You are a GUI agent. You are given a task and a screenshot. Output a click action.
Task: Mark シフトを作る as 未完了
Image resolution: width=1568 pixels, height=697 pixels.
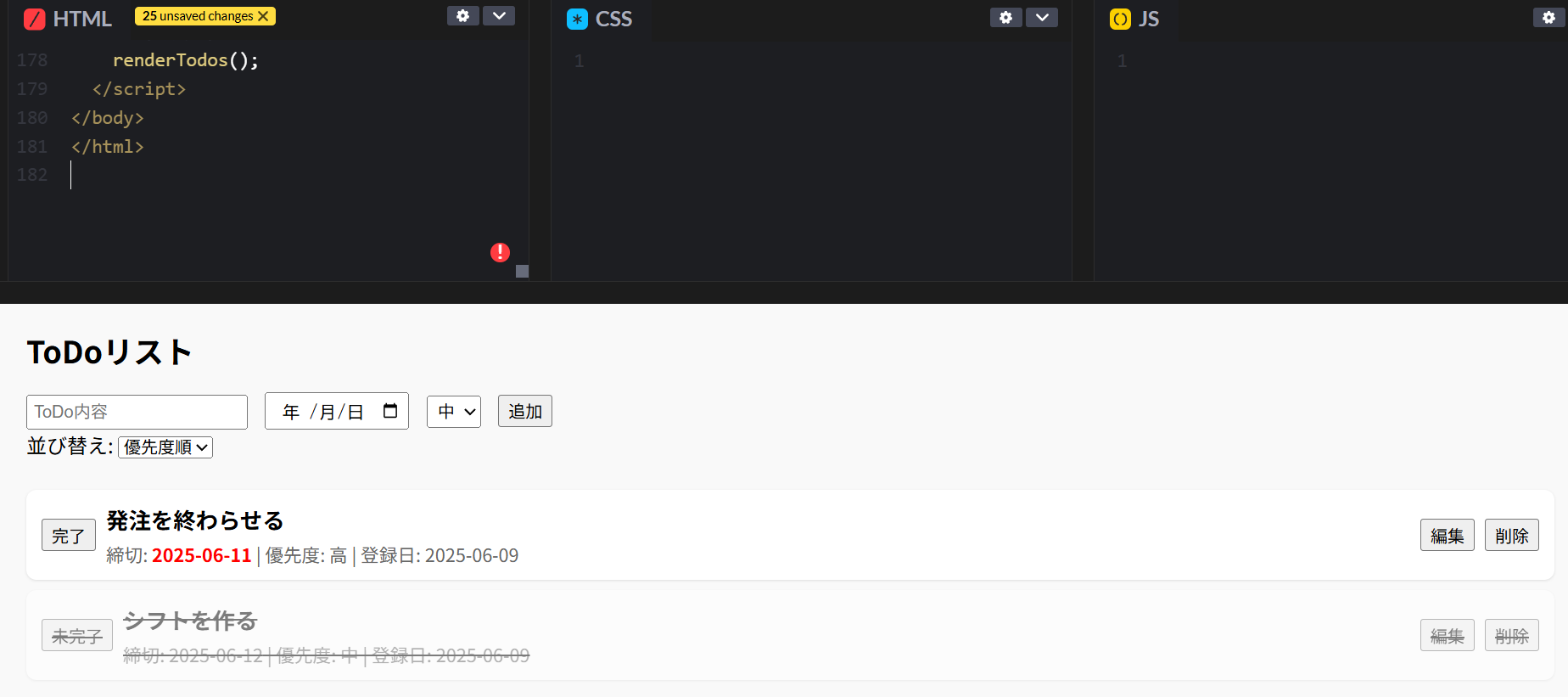[77, 635]
